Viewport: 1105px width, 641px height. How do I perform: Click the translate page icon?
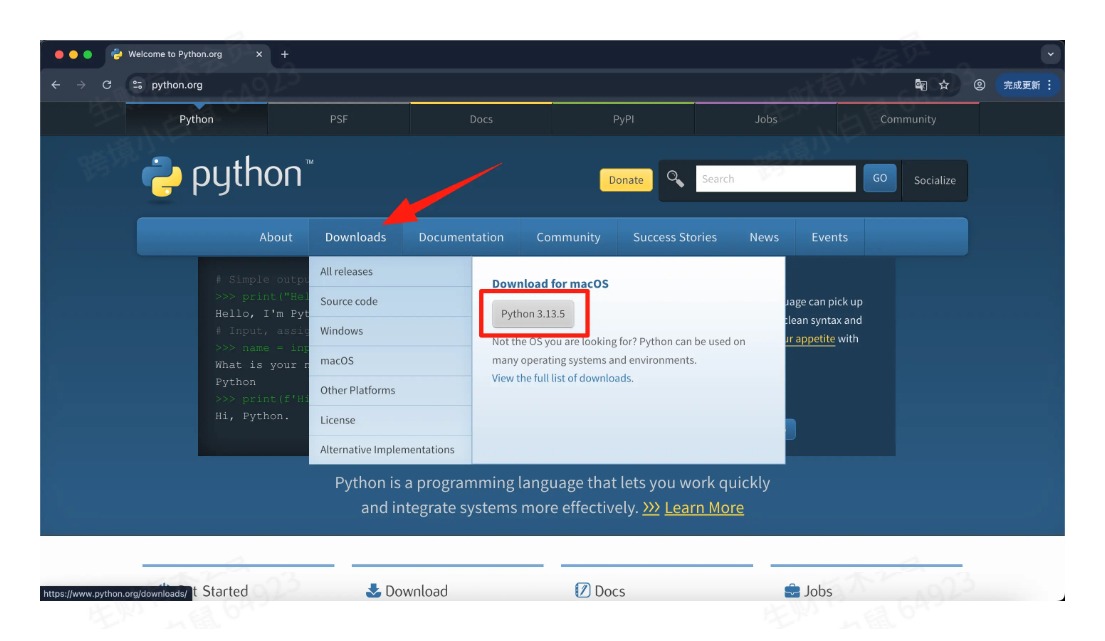click(920, 85)
